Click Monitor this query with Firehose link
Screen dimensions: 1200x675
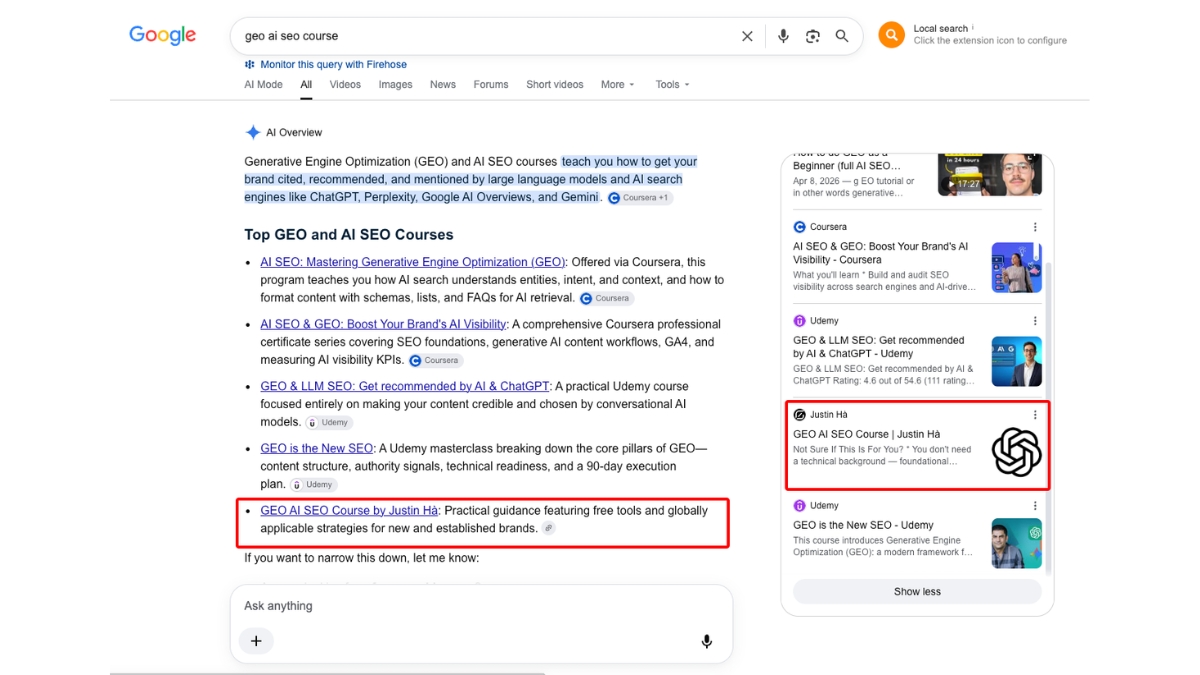(x=333, y=64)
